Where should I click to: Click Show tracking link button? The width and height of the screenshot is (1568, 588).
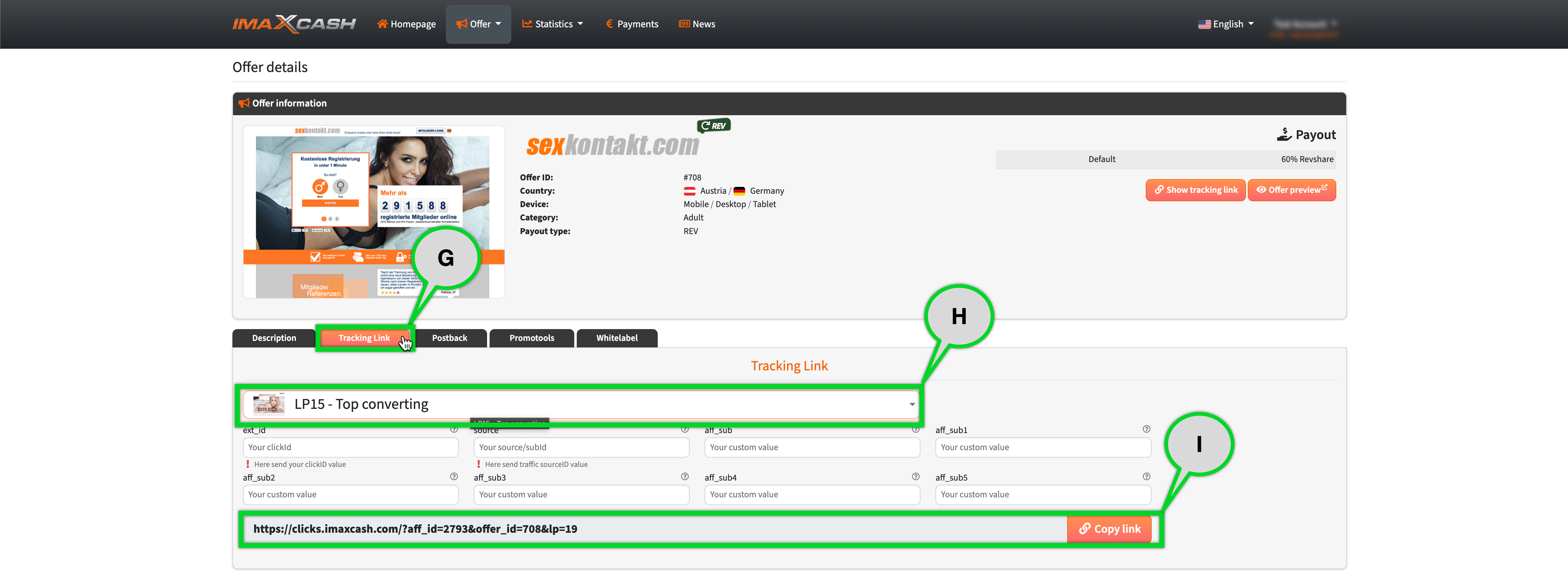pos(1195,190)
